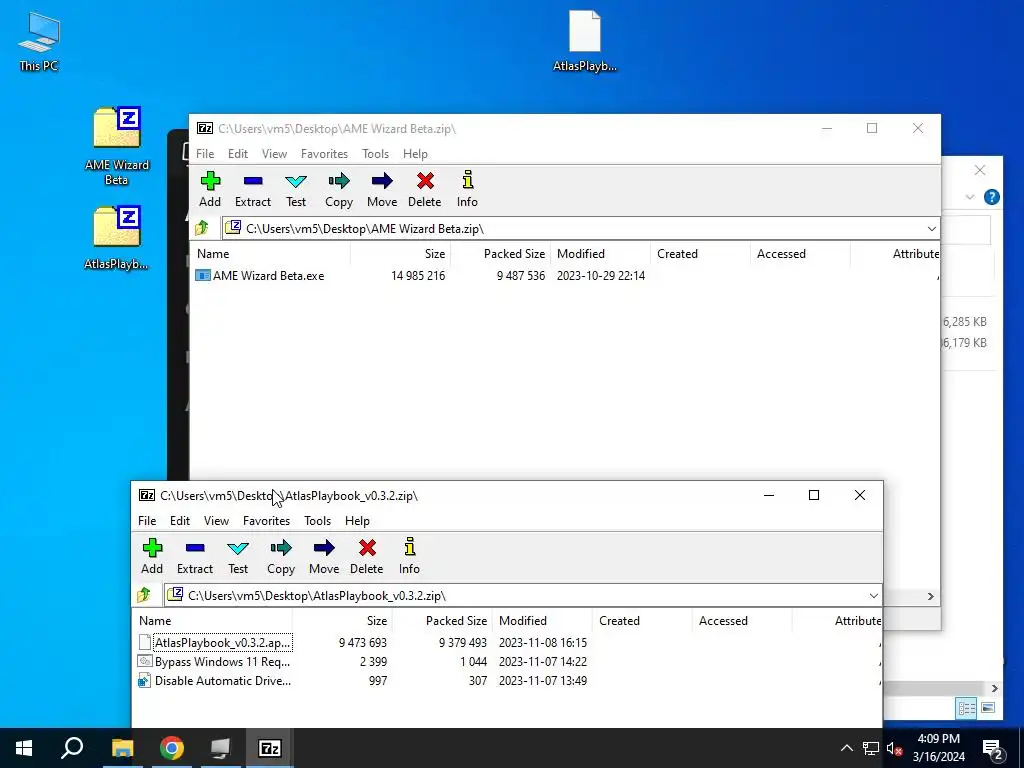Viewport: 1024px width, 768px height.
Task: Open View menu in AME Wizard Beta window
Action: [274, 153]
